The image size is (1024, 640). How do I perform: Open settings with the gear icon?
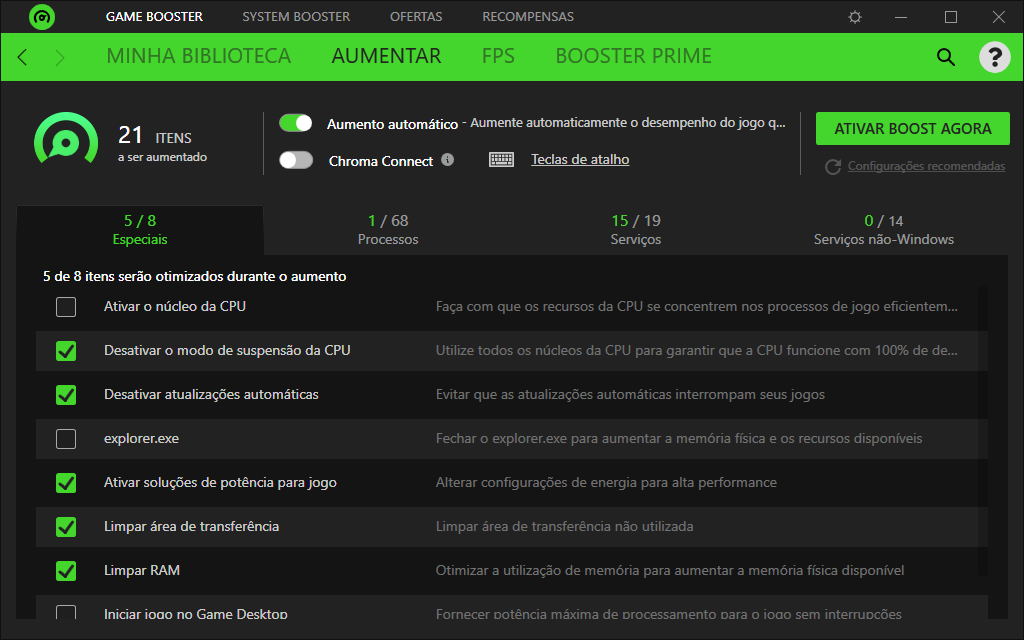pyautogui.click(x=855, y=17)
